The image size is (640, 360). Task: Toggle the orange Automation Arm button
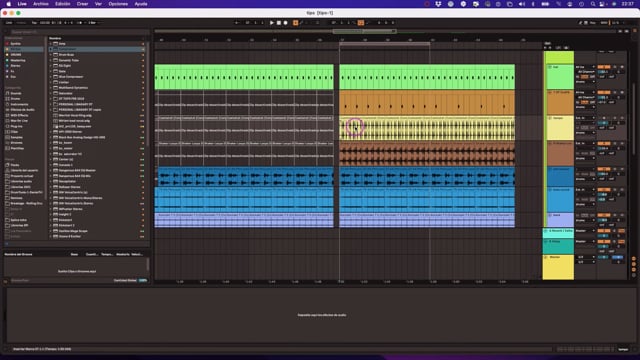(296, 23)
